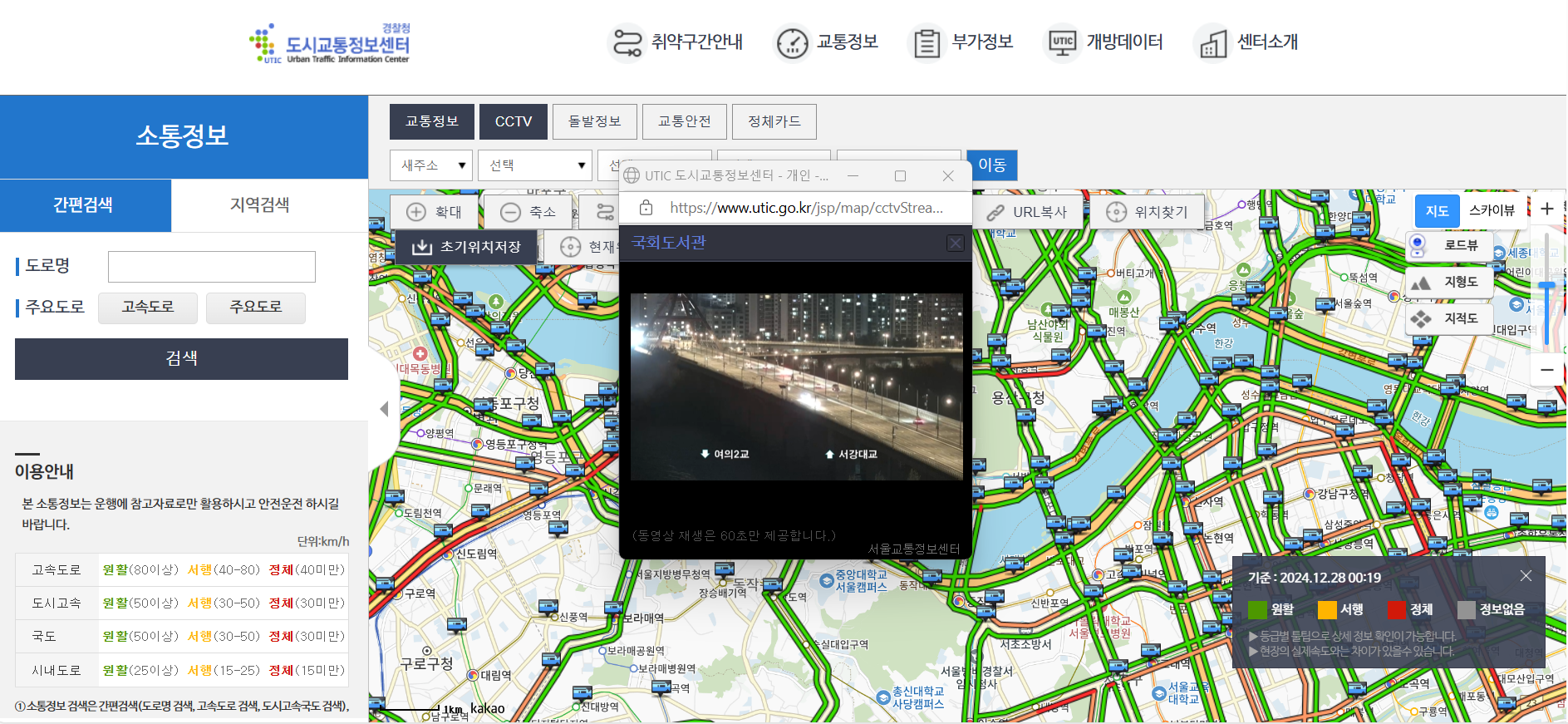The height and width of the screenshot is (724, 1568).
Task: Click the 중앙대학교 서울캠퍼스 map marker
Action: 827,580
